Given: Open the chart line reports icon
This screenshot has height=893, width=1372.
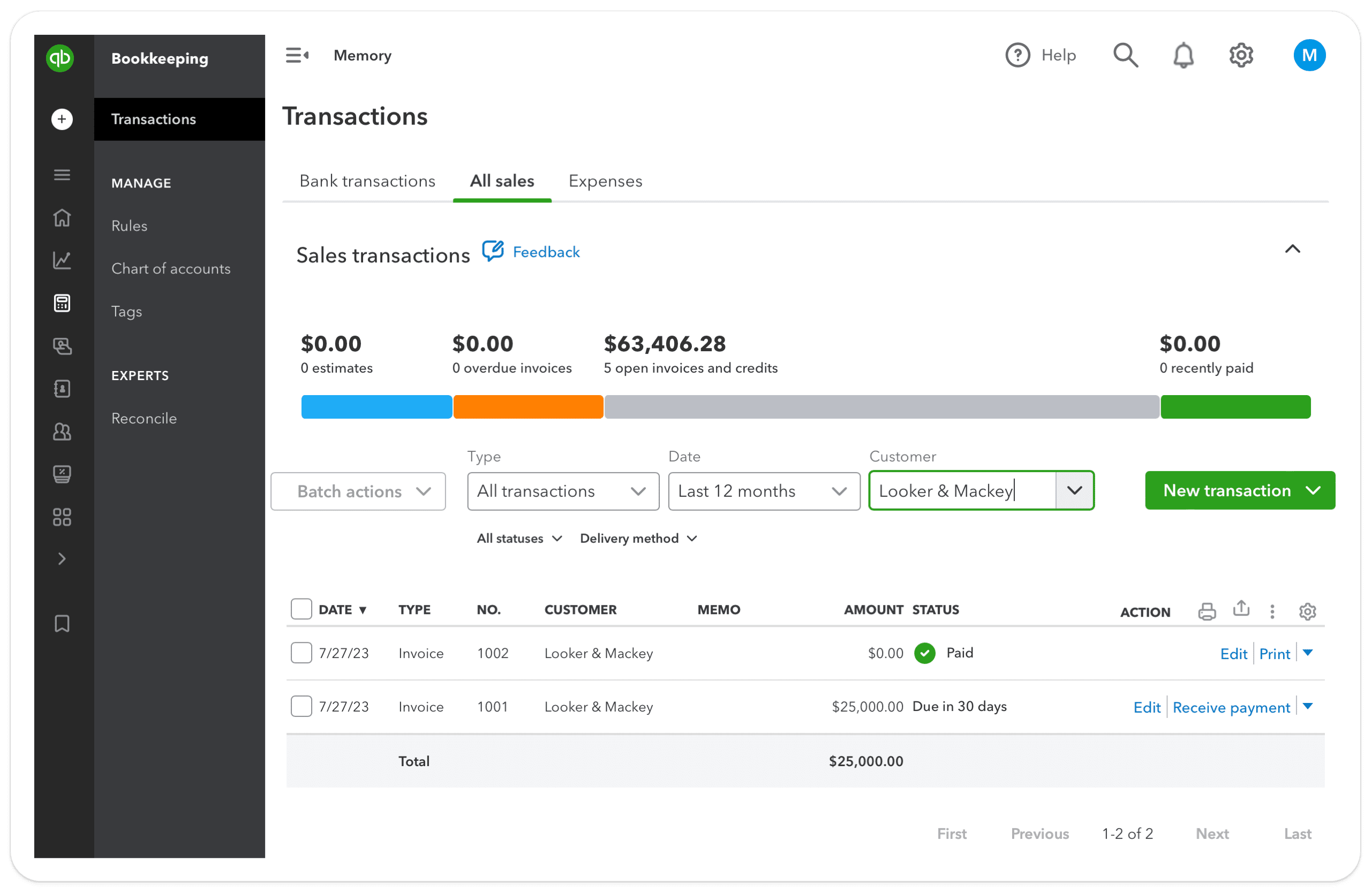Looking at the screenshot, I should (x=62, y=260).
